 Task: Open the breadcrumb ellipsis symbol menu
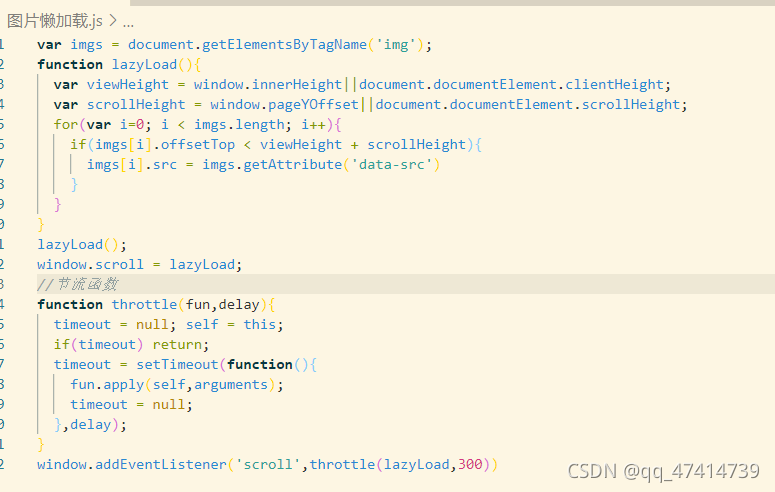tap(128, 23)
